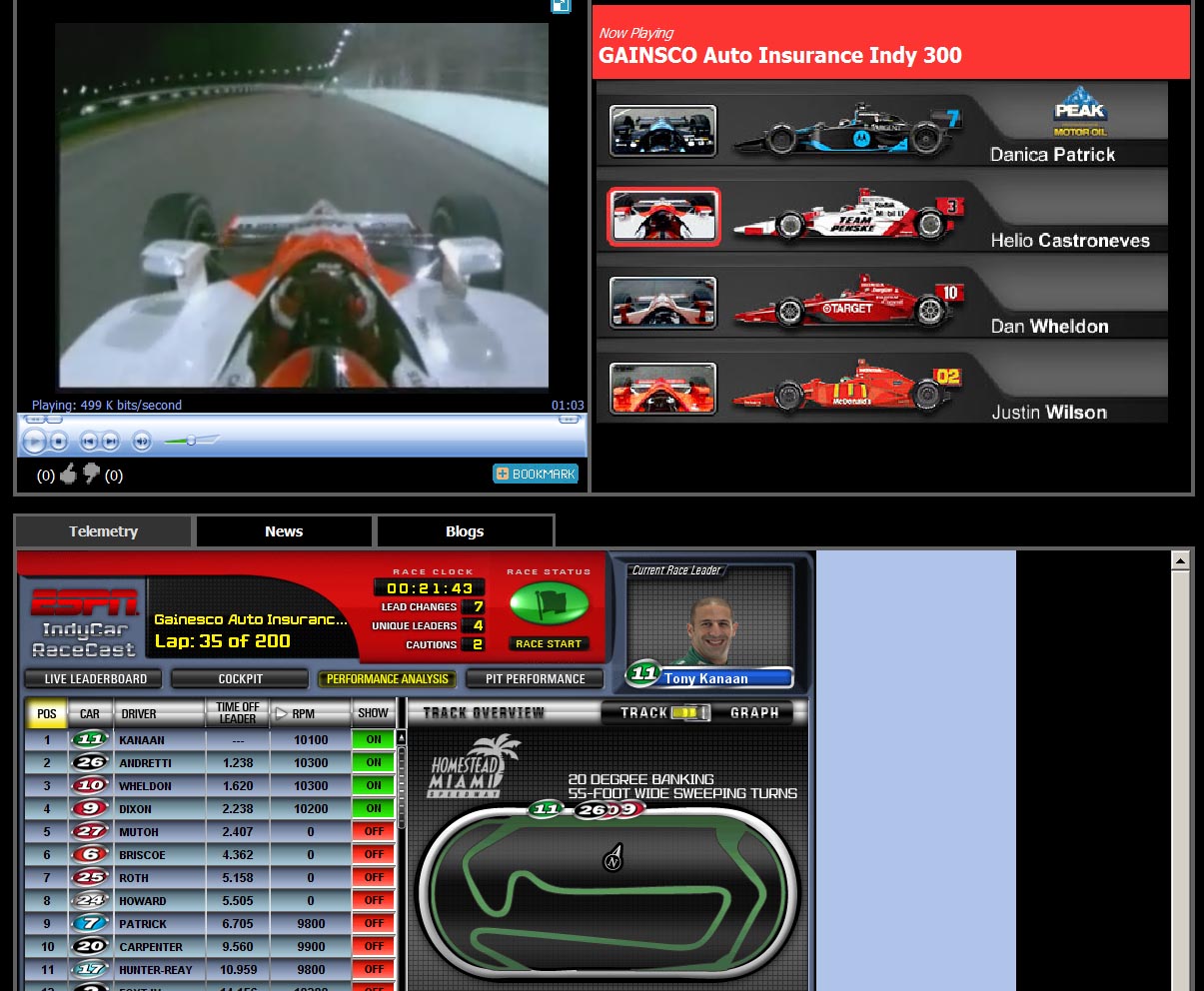The width and height of the screenshot is (1204, 991).
Task: Skip to previous track in player
Action: [x=88, y=441]
